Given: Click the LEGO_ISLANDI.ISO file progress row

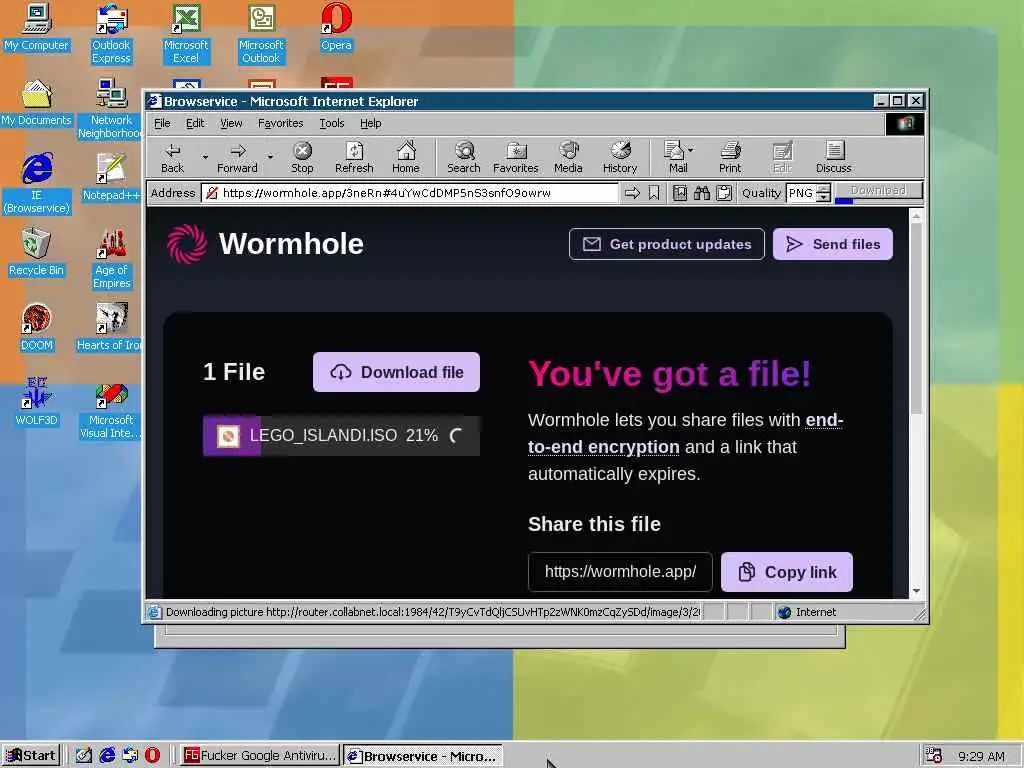Looking at the screenshot, I should click(342, 436).
